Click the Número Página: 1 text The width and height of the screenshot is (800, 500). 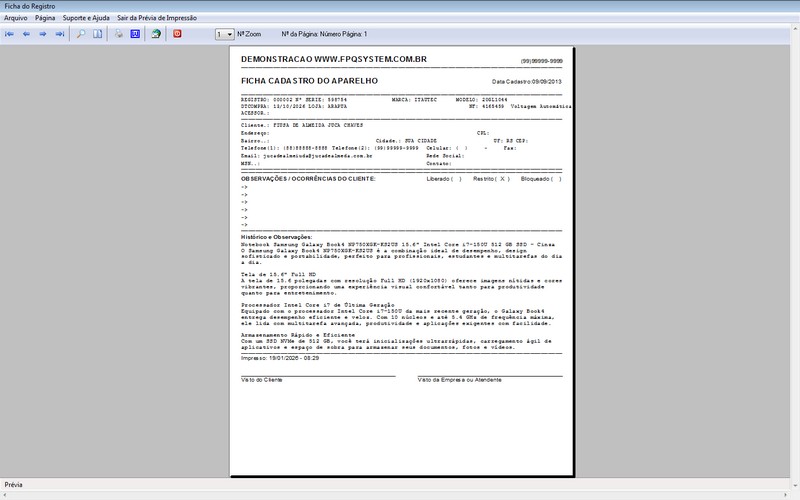tap(343, 34)
